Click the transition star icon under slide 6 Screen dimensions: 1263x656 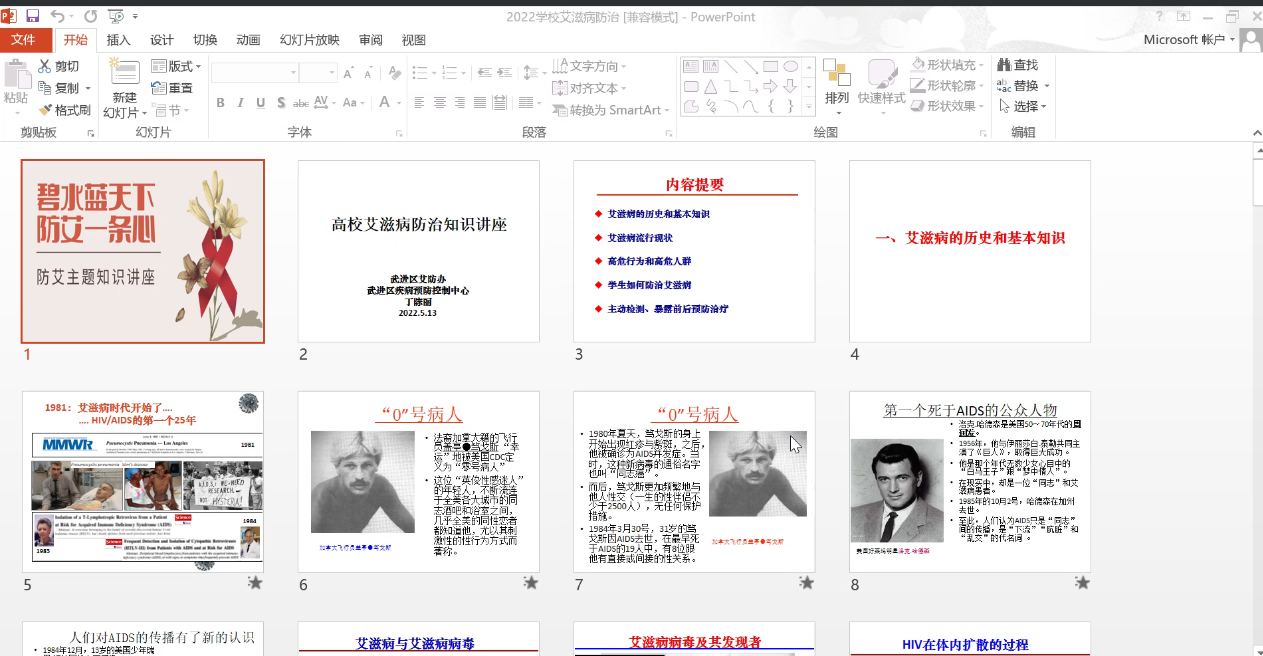click(531, 583)
